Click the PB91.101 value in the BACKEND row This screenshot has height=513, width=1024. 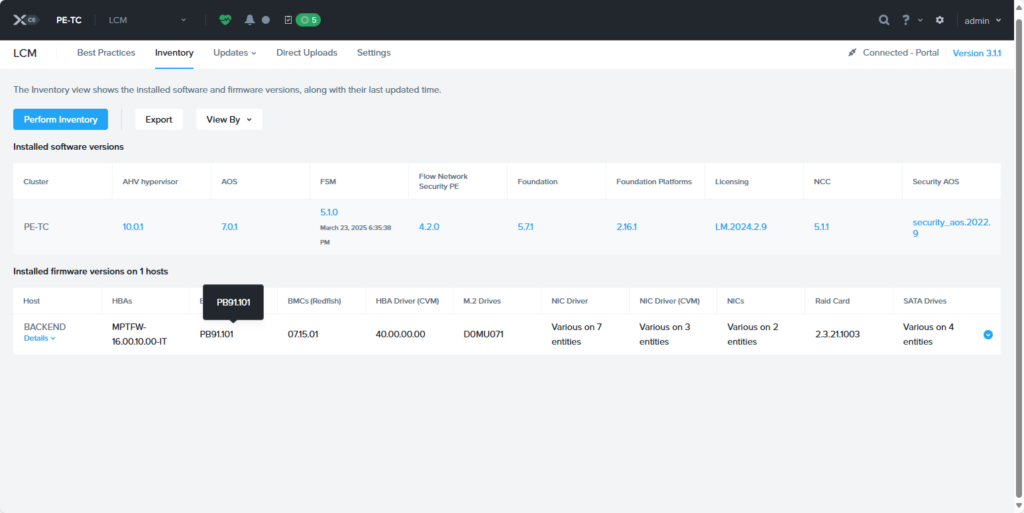click(x=216, y=334)
